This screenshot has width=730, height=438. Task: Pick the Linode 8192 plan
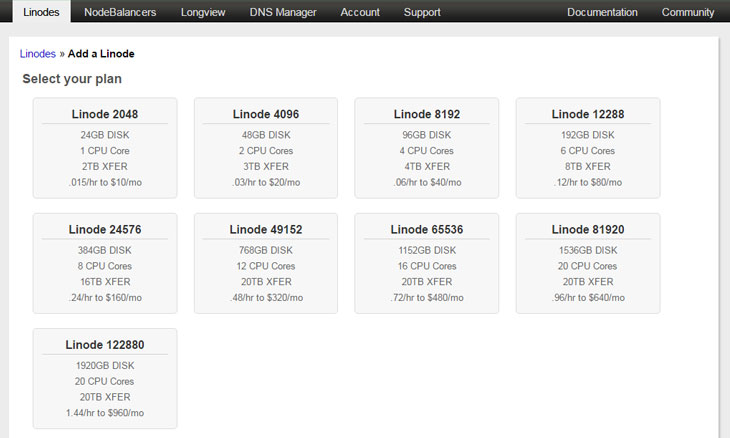426,148
